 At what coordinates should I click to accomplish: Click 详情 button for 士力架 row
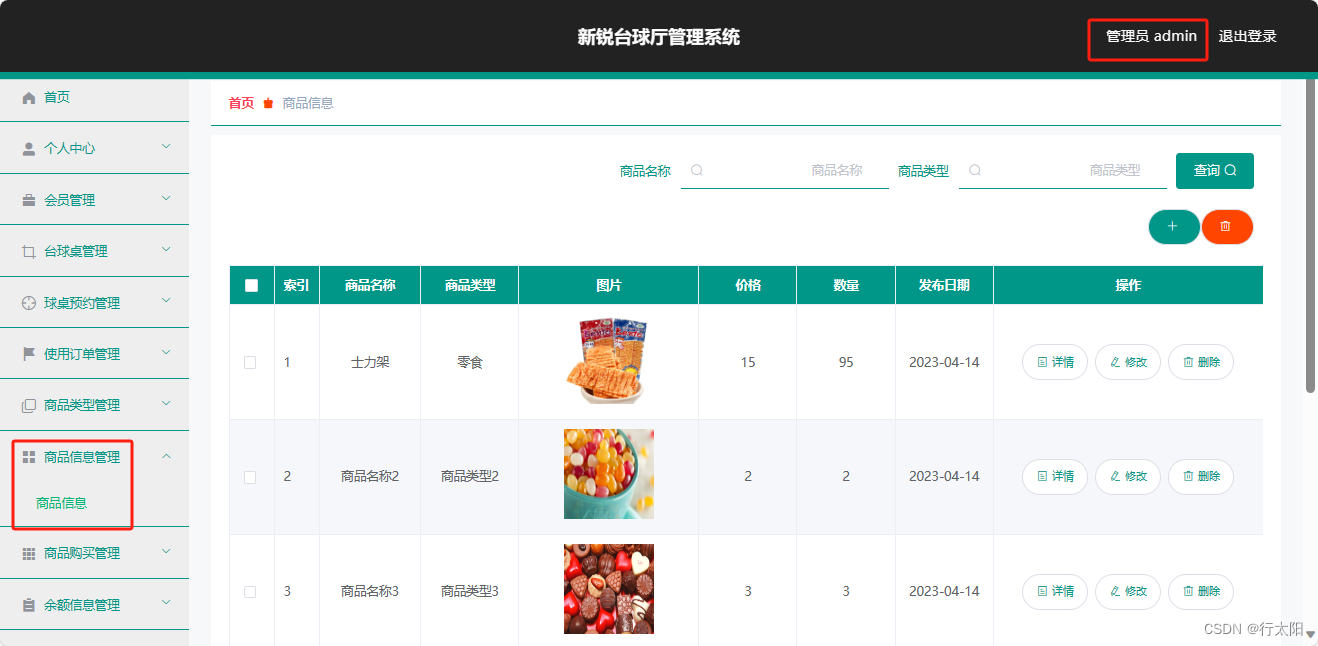pyautogui.click(x=1055, y=362)
